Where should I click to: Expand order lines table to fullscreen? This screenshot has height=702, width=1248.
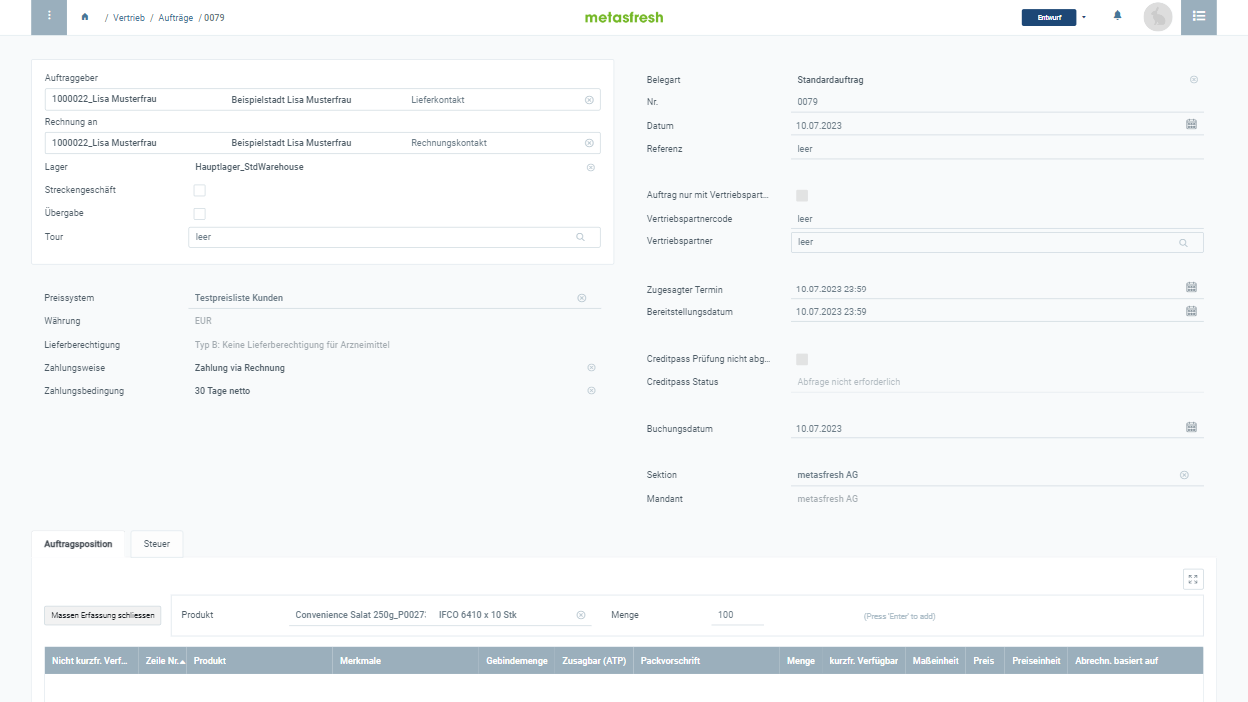[1192, 579]
